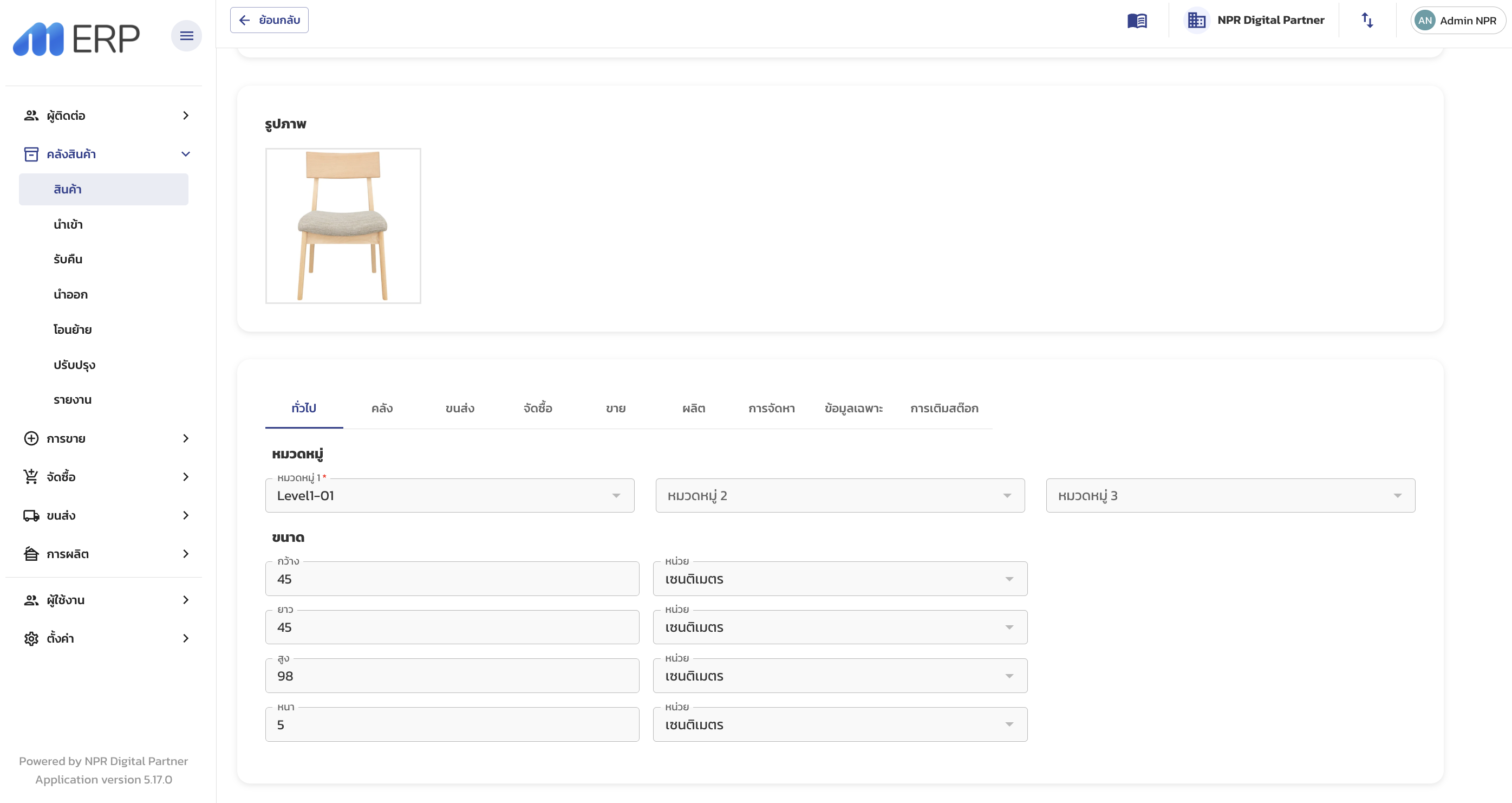
Task: Click the hamburger menu icon beside ERP logo
Action: 186,36
